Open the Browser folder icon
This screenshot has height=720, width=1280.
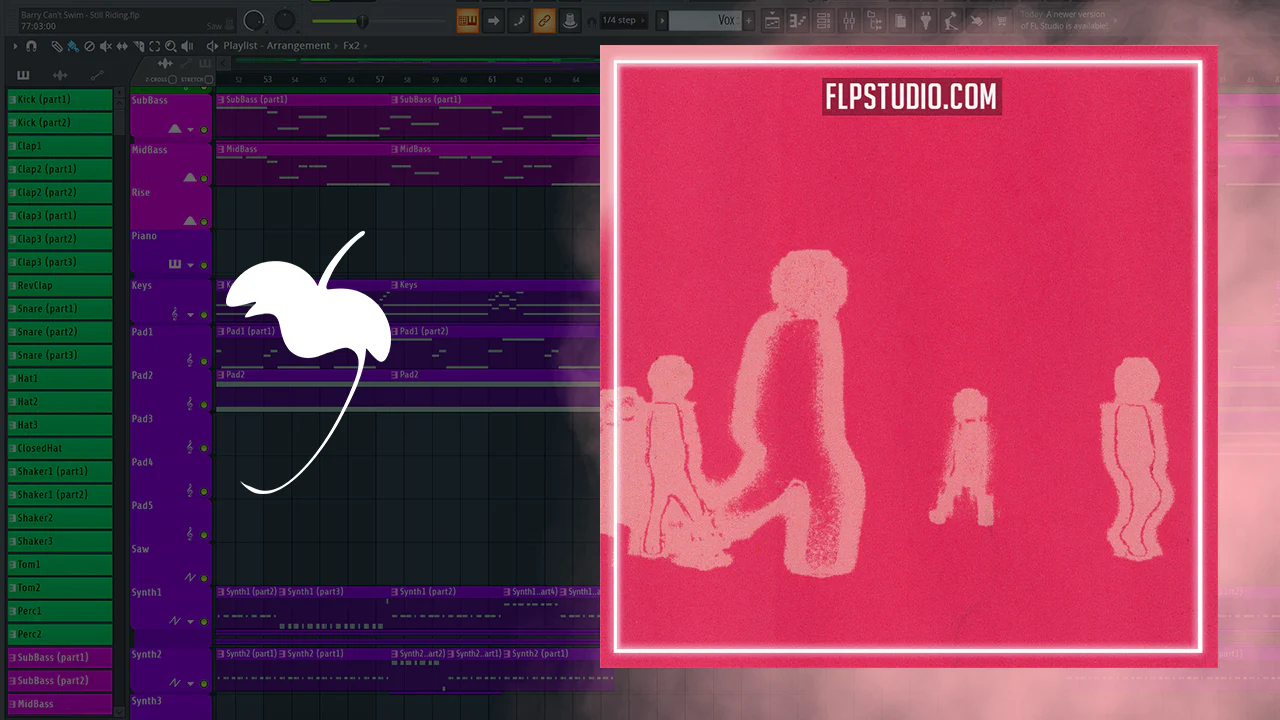coord(874,20)
